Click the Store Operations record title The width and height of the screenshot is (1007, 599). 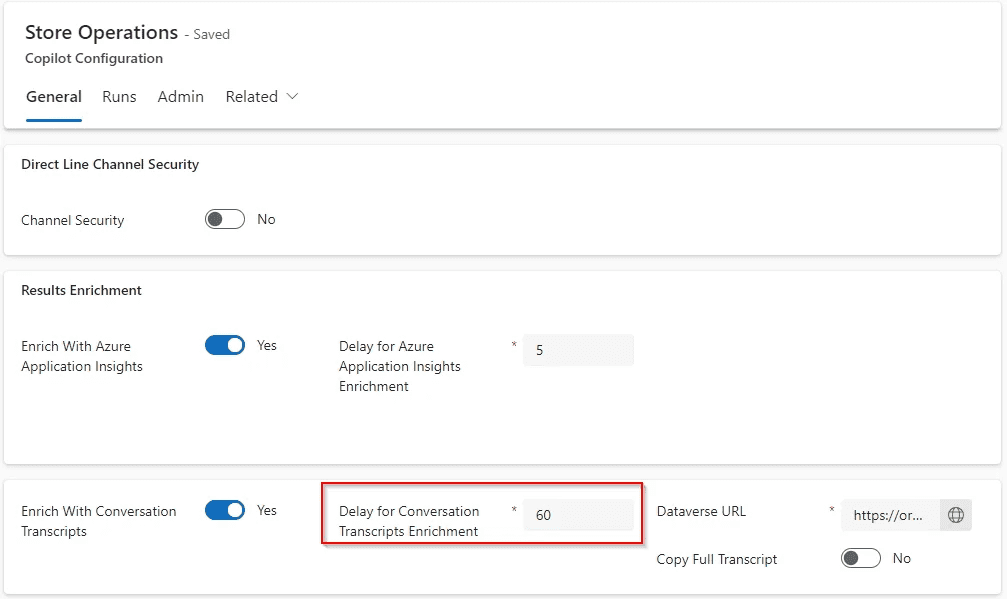coord(101,32)
